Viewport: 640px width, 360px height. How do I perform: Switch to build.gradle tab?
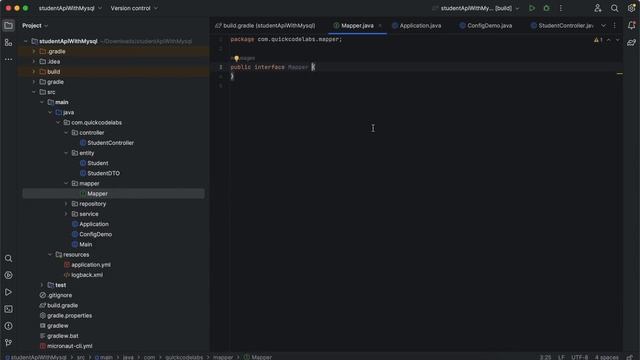coord(265,25)
